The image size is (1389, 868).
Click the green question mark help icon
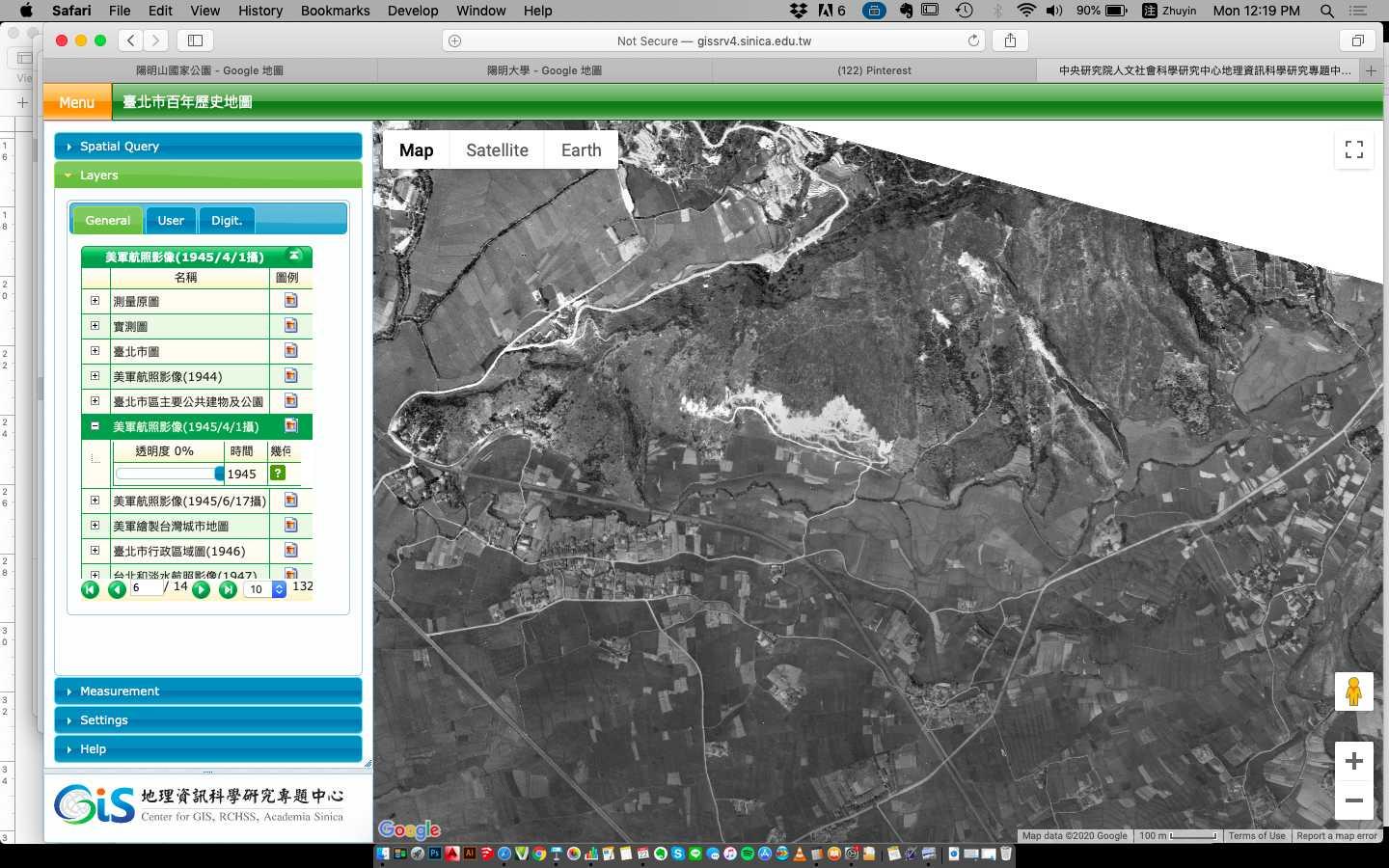coord(278,473)
